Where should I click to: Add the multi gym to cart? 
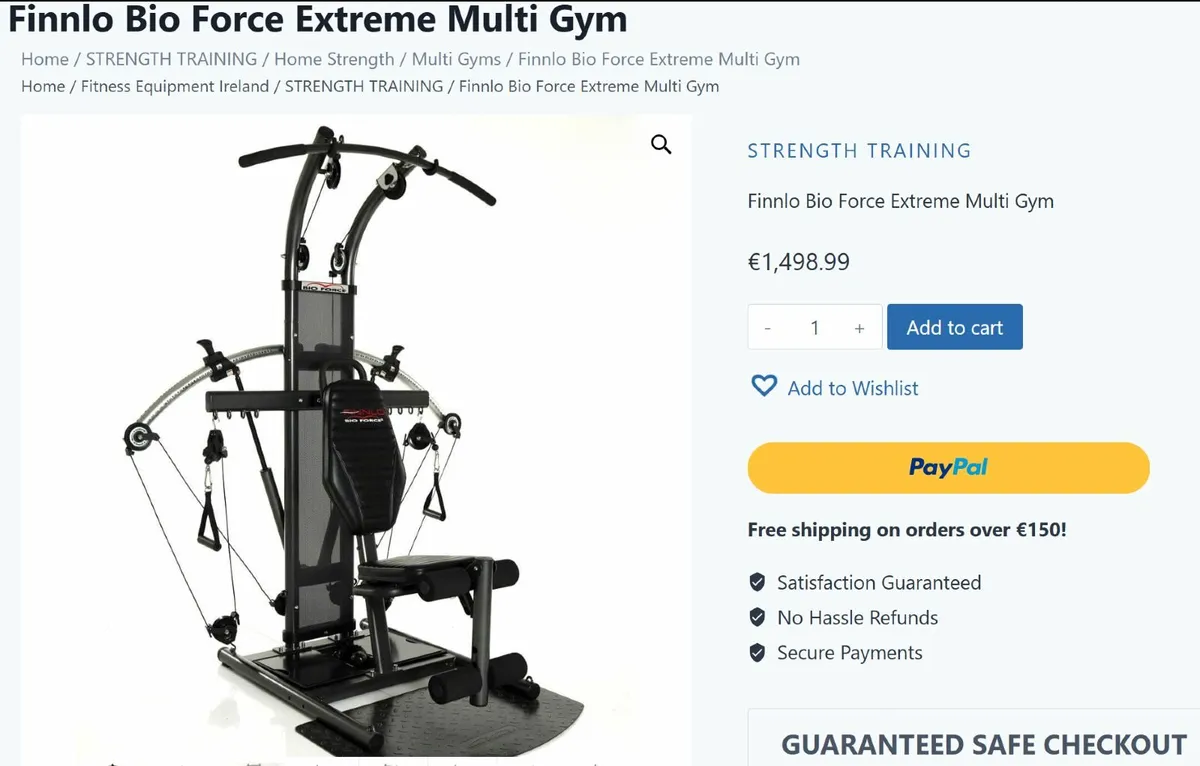tap(954, 327)
